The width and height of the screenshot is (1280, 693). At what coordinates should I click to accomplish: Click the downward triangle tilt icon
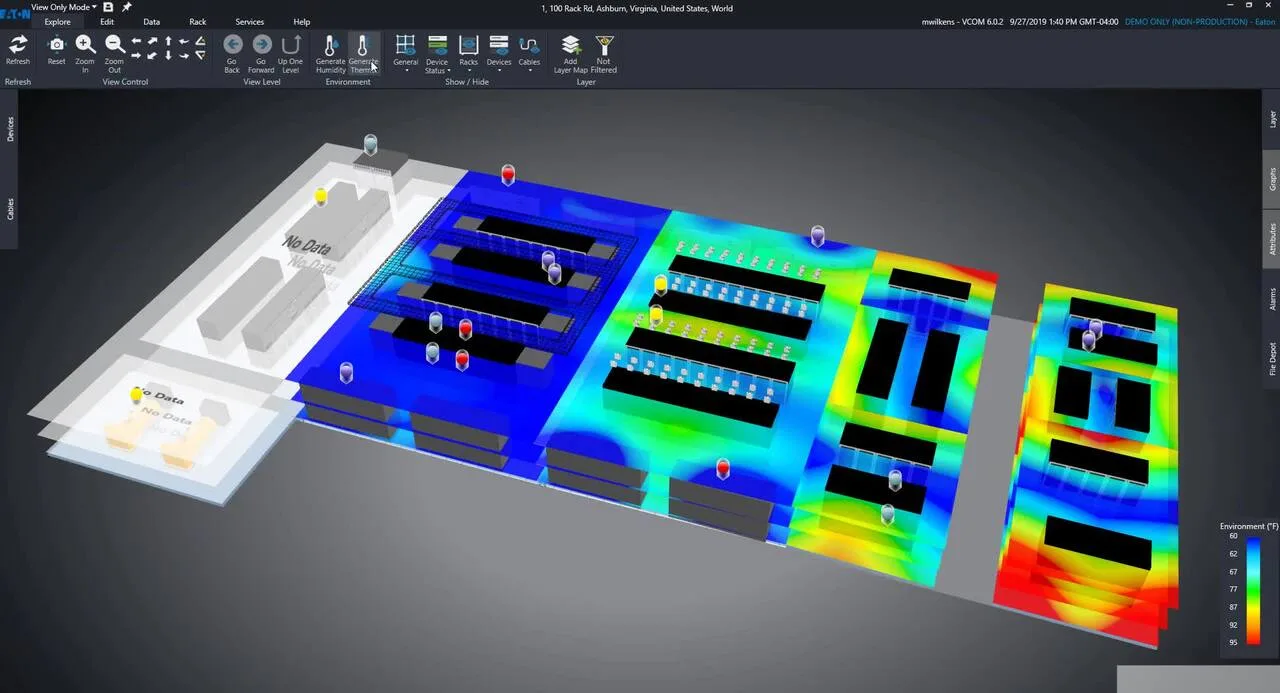click(200, 55)
